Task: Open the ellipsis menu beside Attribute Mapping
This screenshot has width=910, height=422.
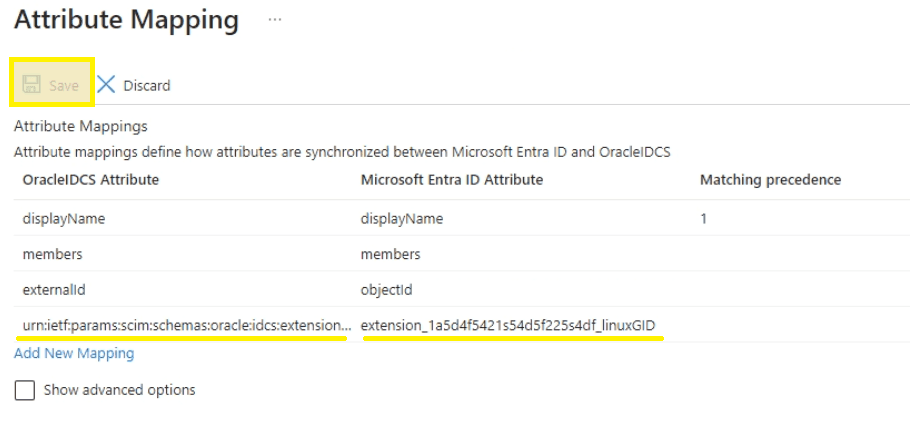Action: click(x=275, y=20)
